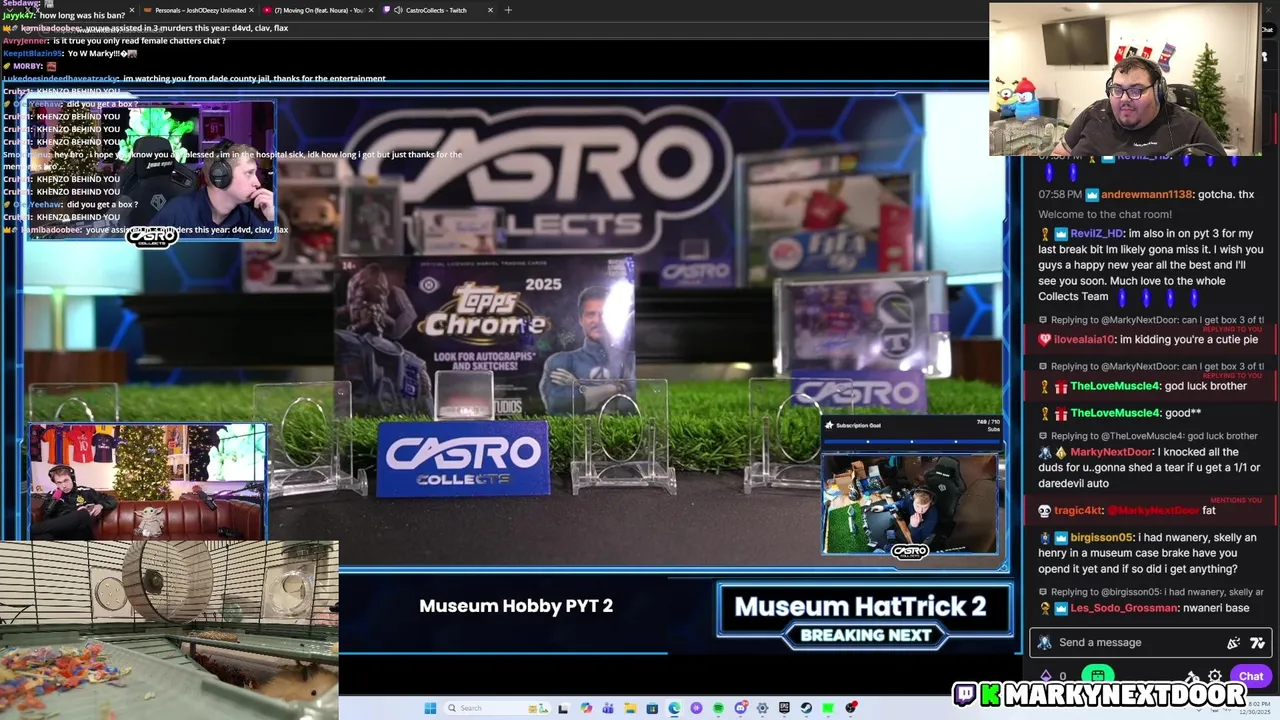The height and width of the screenshot is (720, 1280).
Task: Click the taskbar Search box
Action: (497, 708)
